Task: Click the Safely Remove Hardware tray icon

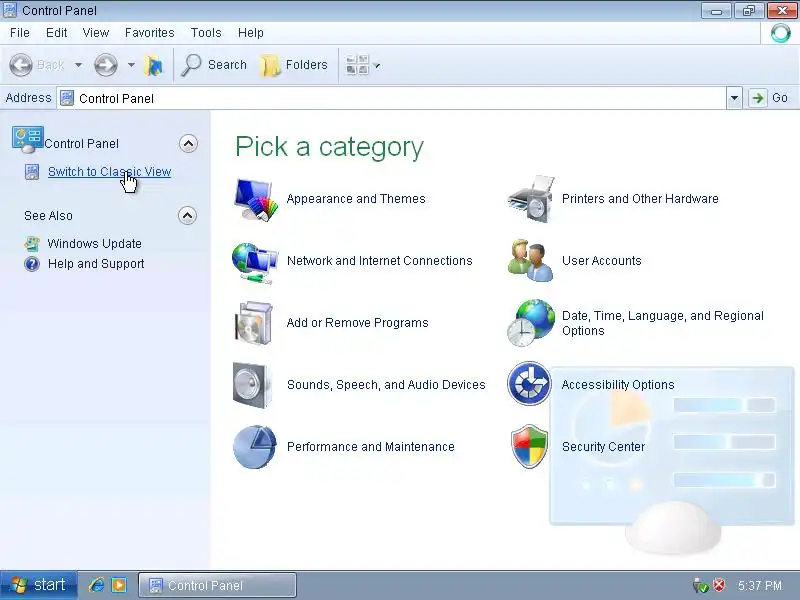Action: tap(701, 585)
